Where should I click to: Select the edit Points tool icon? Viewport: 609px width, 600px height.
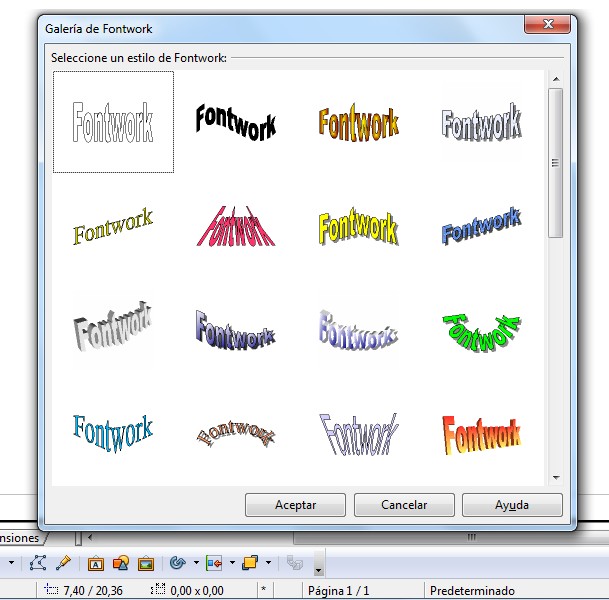(38, 562)
